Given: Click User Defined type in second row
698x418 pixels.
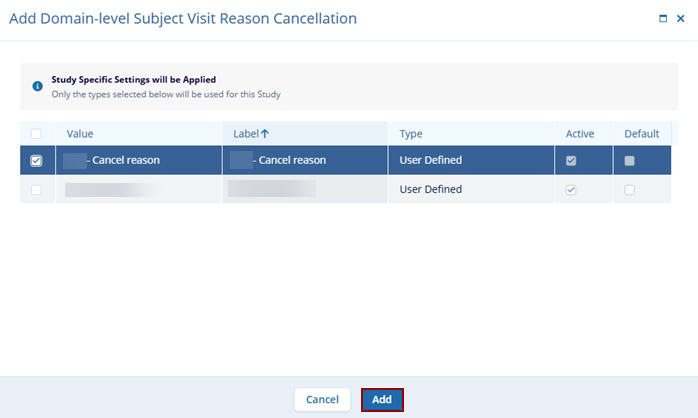Looking at the screenshot, I should (x=430, y=189).
